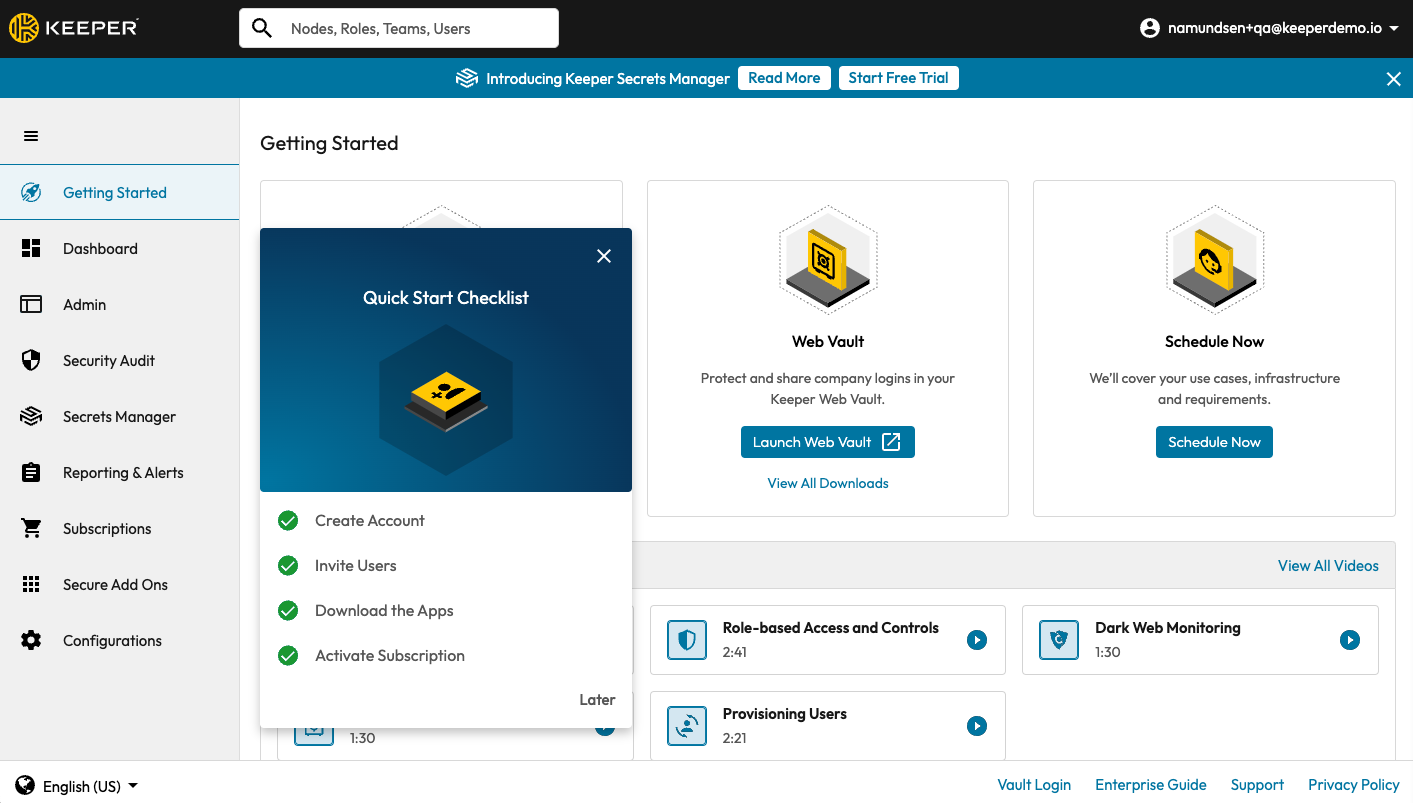
Task: Click the Security Audit shield icon
Action: coord(31,361)
